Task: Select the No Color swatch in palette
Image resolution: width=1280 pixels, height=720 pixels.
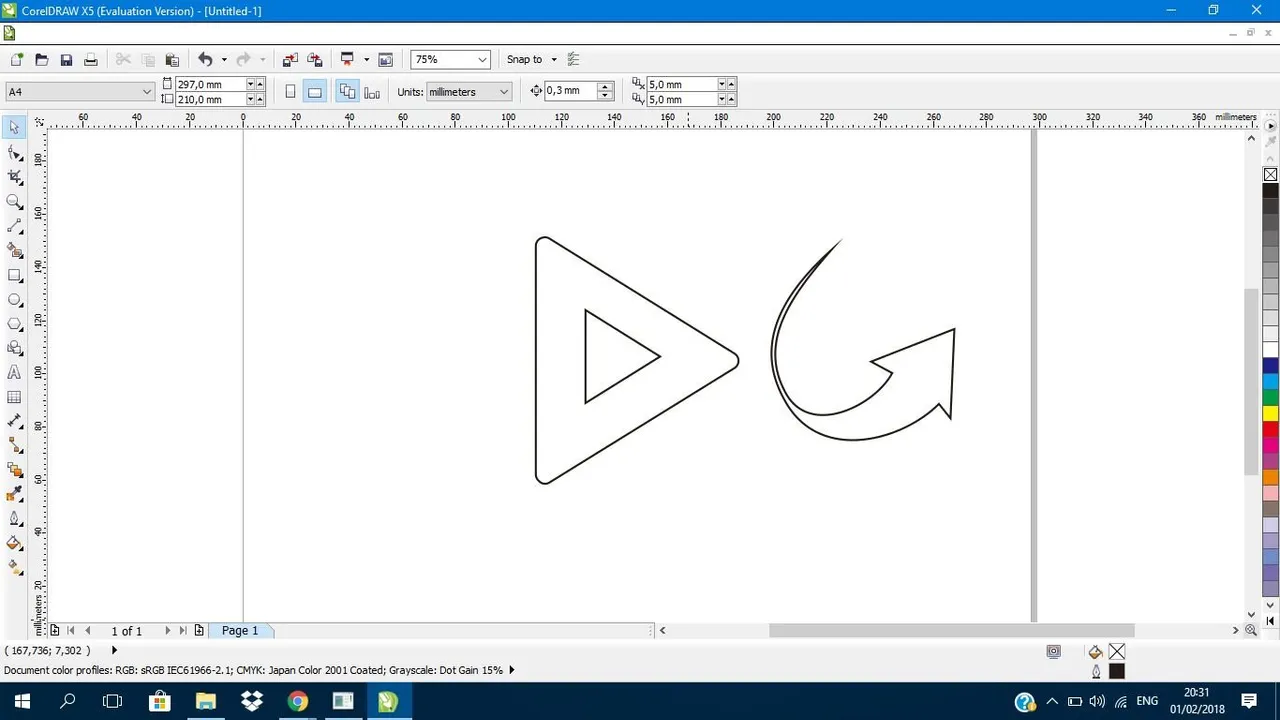Action: coord(1270,175)
